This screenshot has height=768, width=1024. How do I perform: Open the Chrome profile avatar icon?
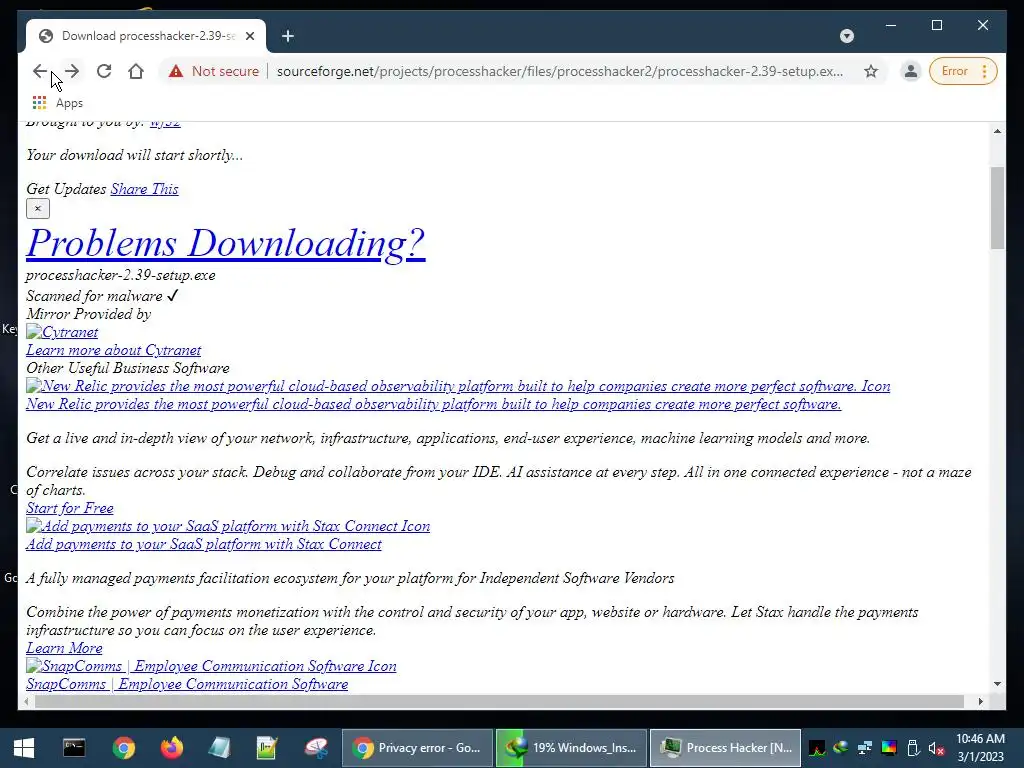coord(910,71)
